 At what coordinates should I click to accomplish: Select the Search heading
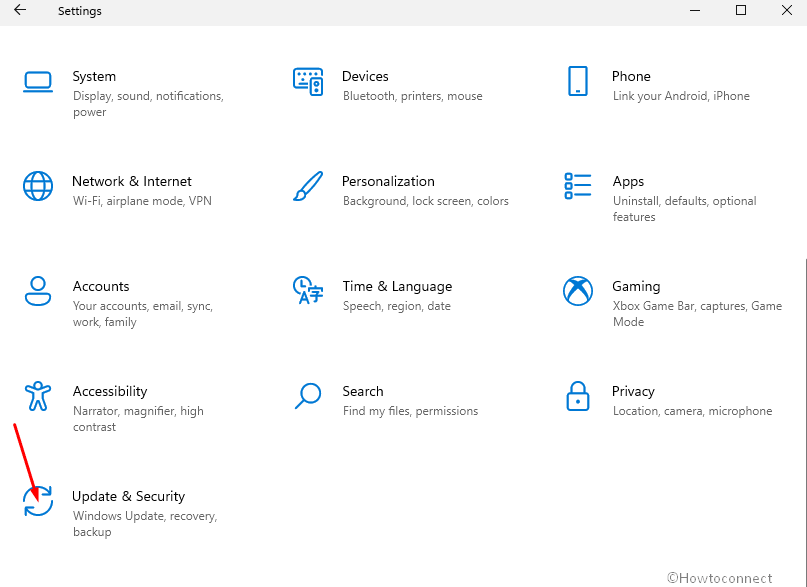coord(363,391)
